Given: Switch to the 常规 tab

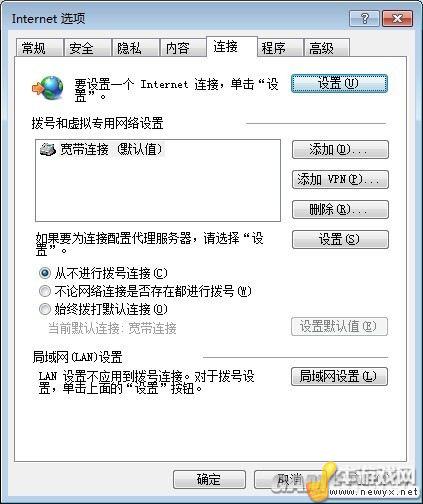Looking at the screenshot, I should 39,48.
